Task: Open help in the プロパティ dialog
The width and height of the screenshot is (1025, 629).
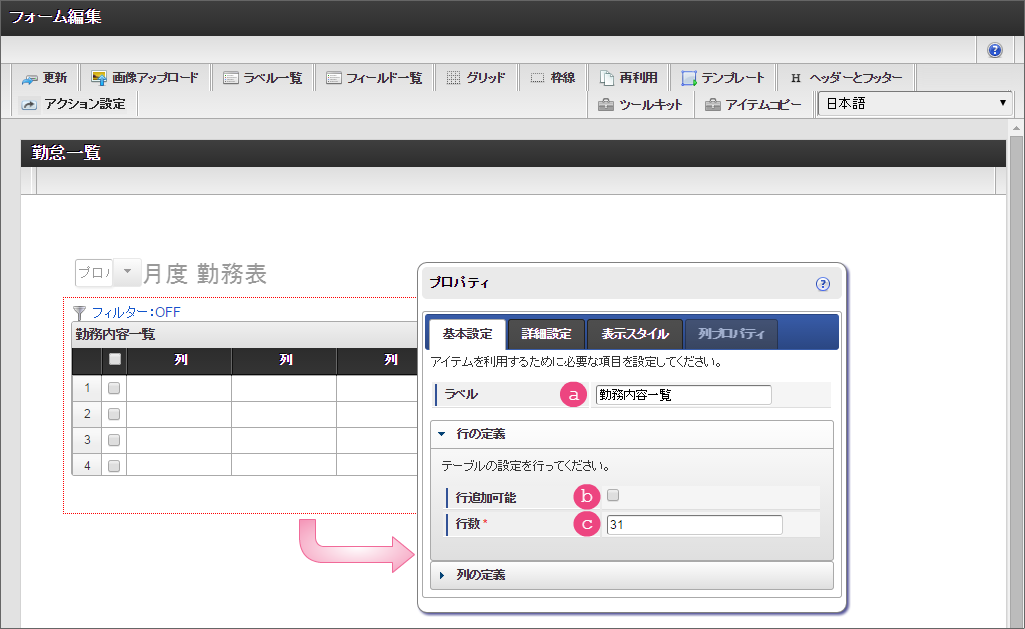Action: pos(822,284)
